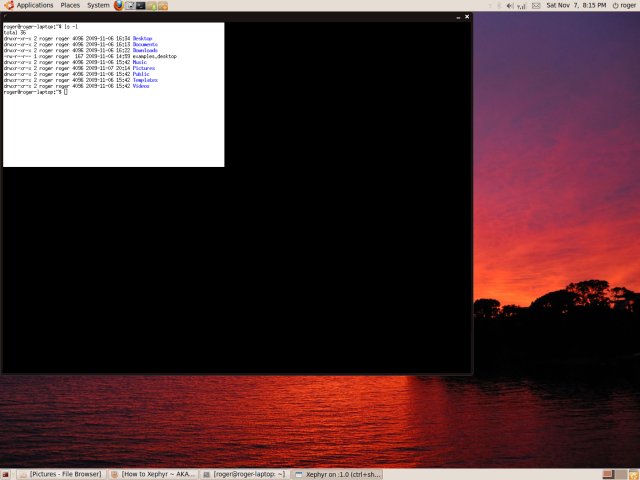
Task: Switch to the first workspace in switcher
Action: pos(609,474)
